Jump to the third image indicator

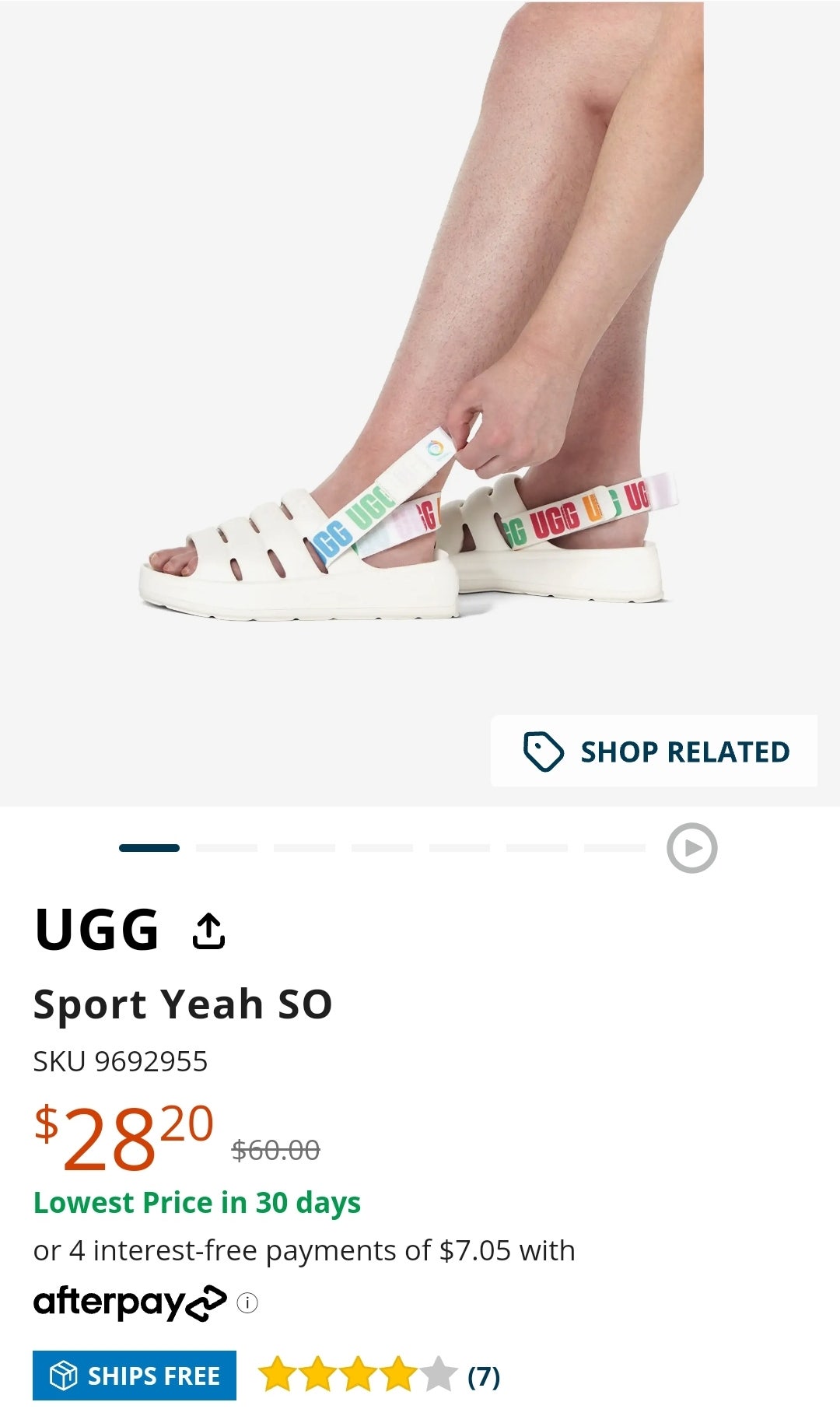pyautogui.click(x=304, y=848)
